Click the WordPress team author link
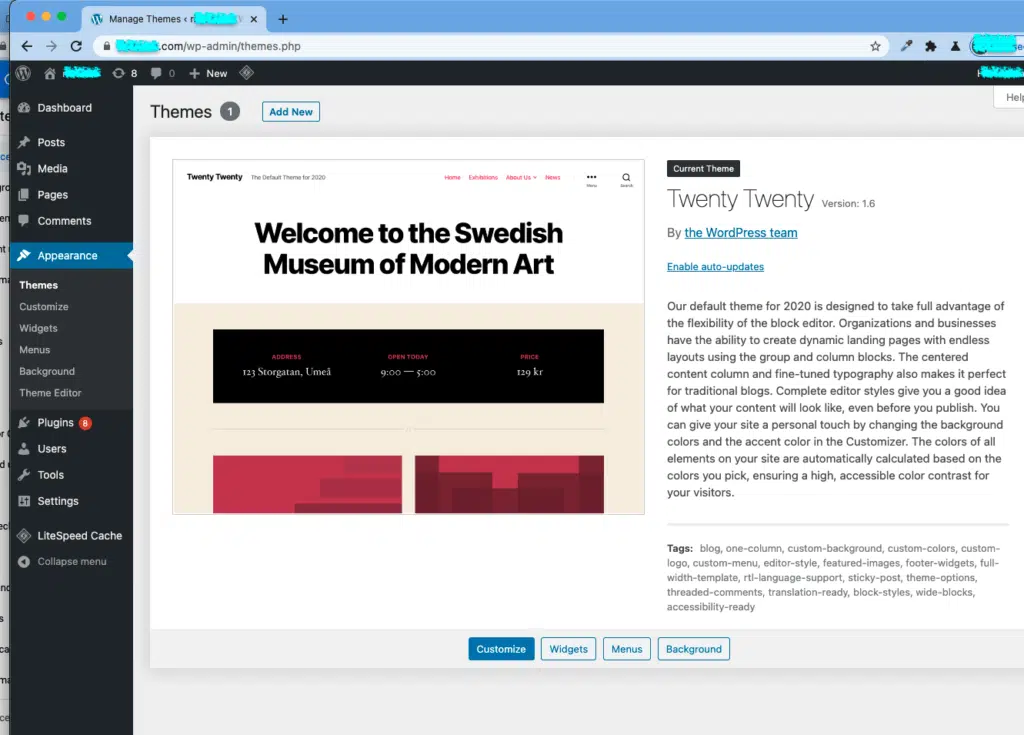1024x735 pixels. pyautogui.click(x=741, y=233)
